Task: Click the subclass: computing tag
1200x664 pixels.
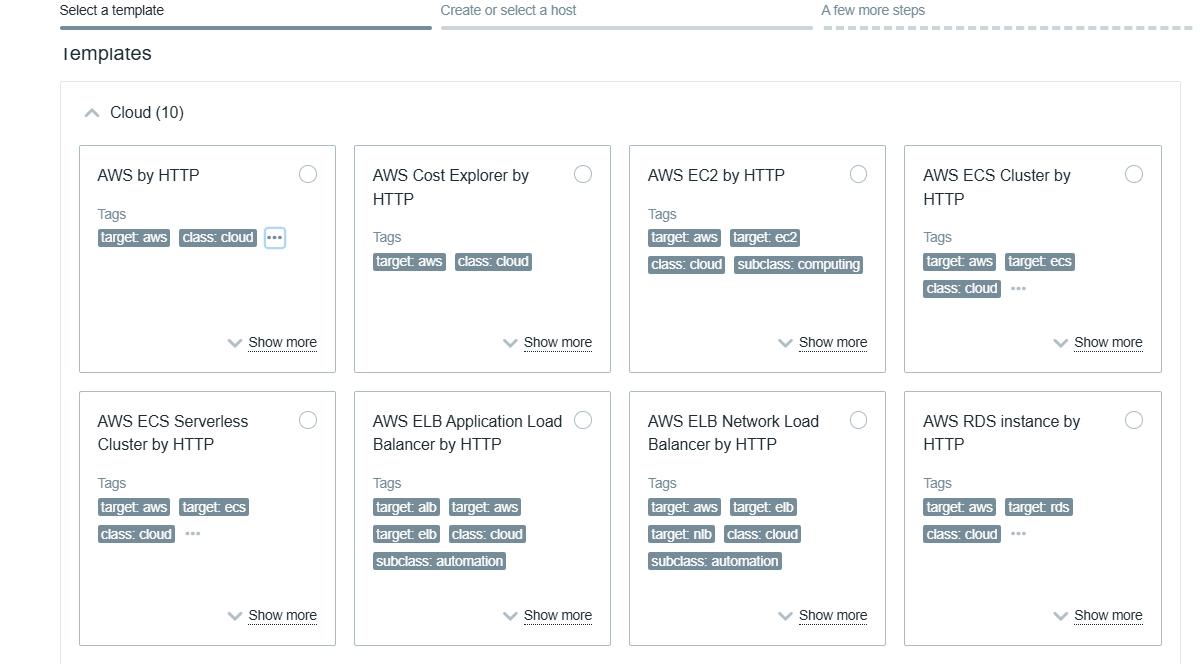Action: pos(798,264)
